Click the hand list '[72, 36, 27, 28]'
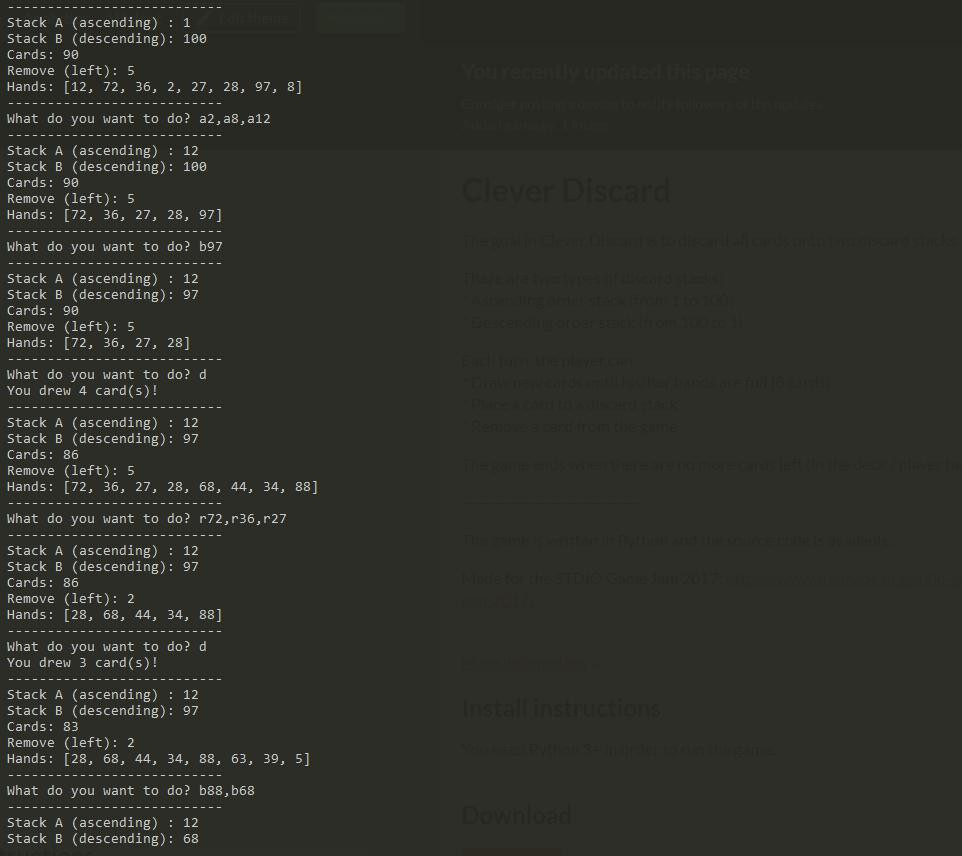962x856 pixels. pyautogui.click(x=99, y=342)
